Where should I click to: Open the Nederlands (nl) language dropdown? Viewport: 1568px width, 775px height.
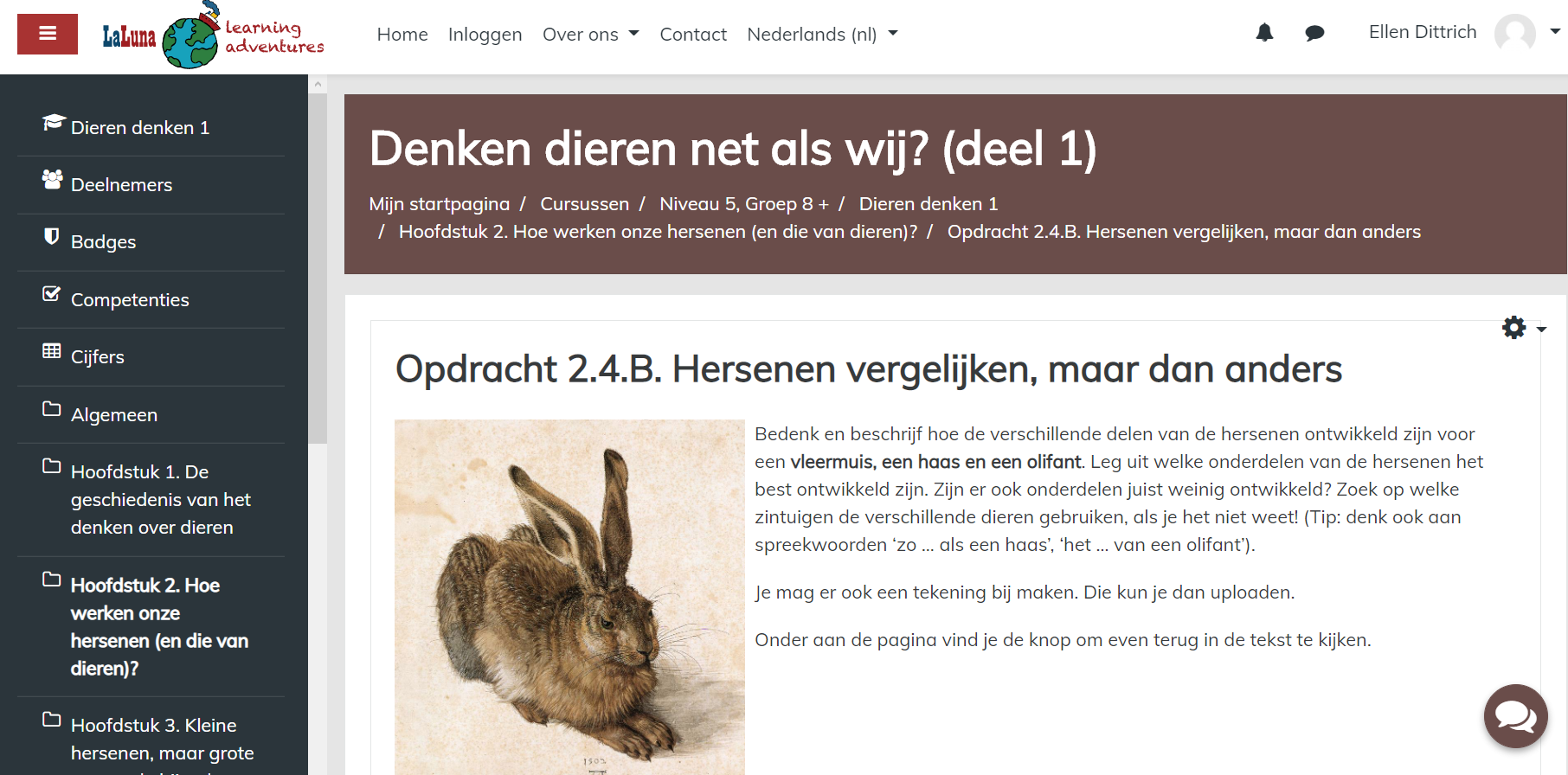point(822,35)
